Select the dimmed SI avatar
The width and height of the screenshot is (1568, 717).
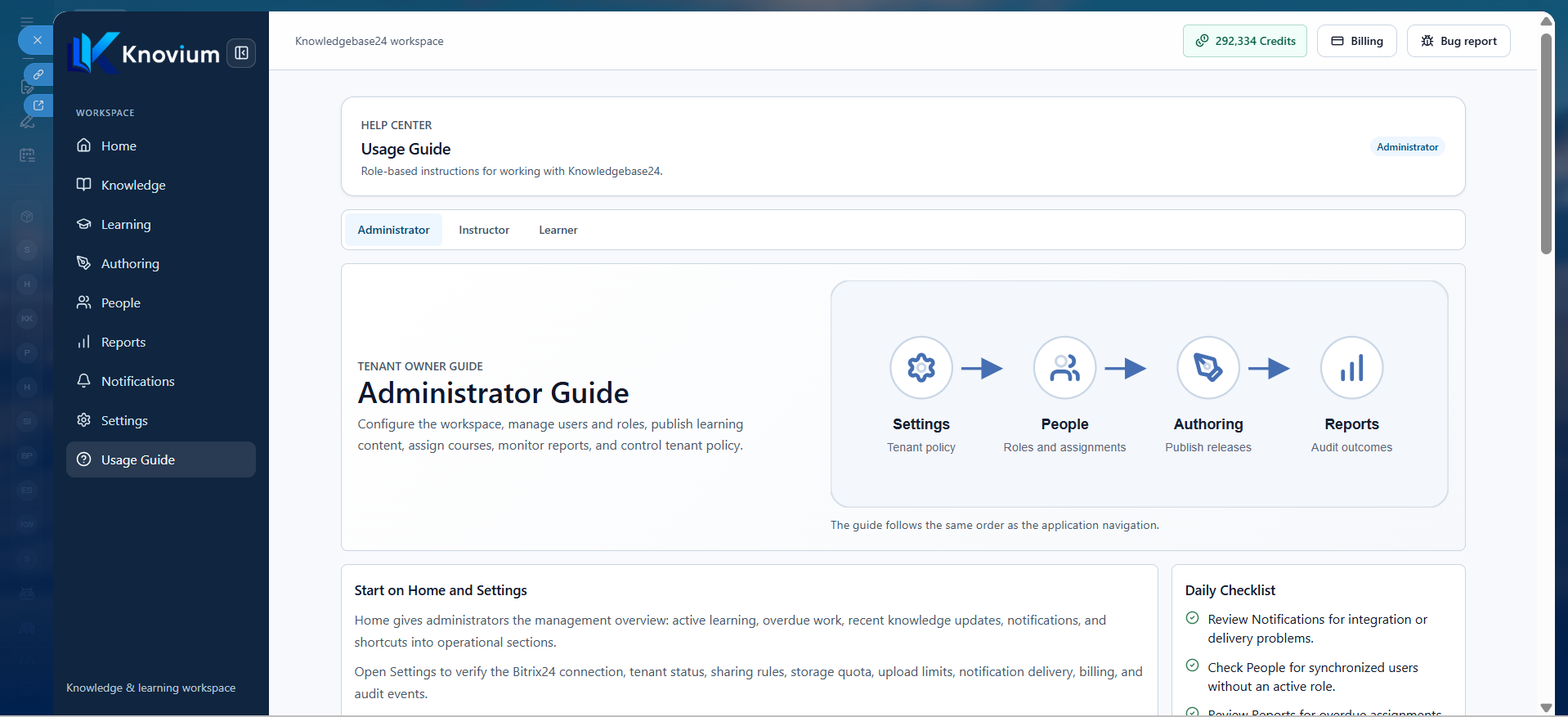coord(27,422)
